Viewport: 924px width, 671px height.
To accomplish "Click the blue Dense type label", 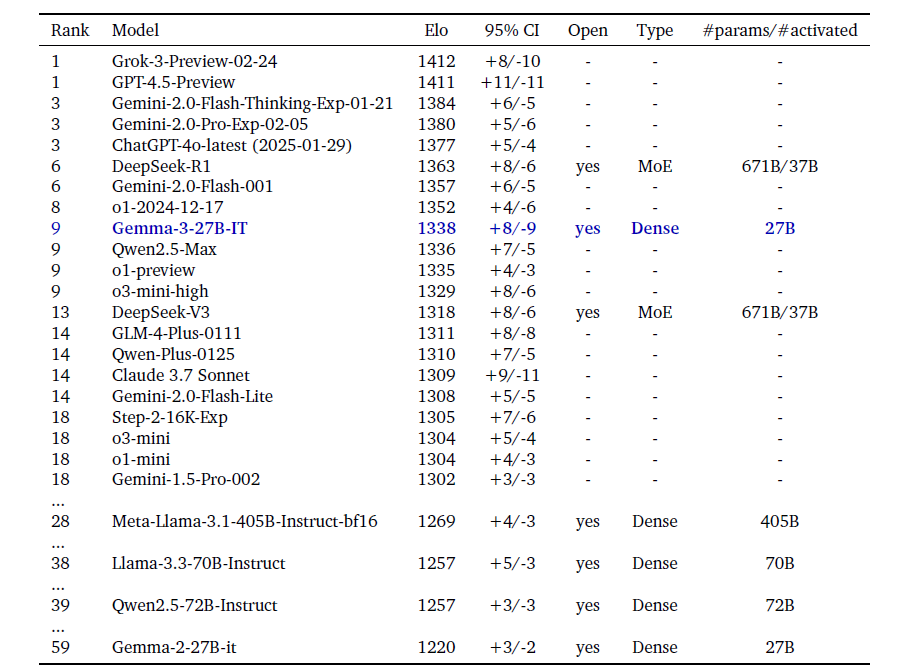I will (655, 229).
